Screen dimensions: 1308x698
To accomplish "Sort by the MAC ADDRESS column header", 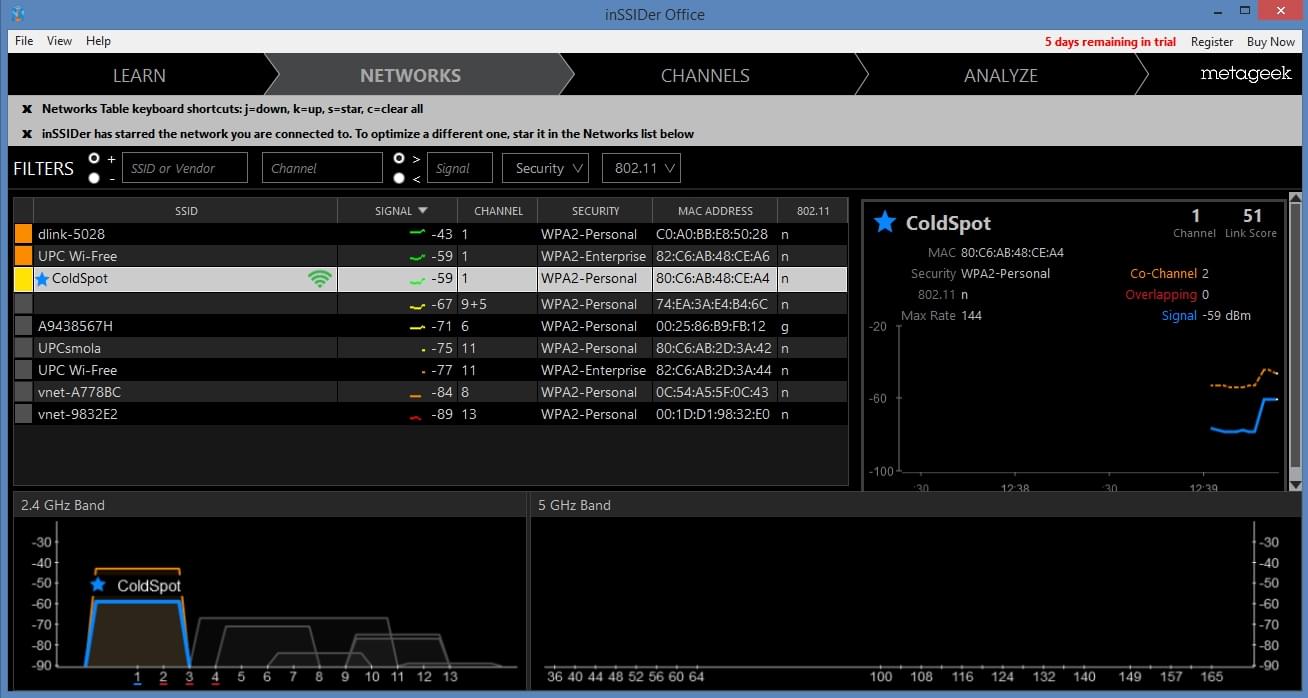I will coord(715,211).
